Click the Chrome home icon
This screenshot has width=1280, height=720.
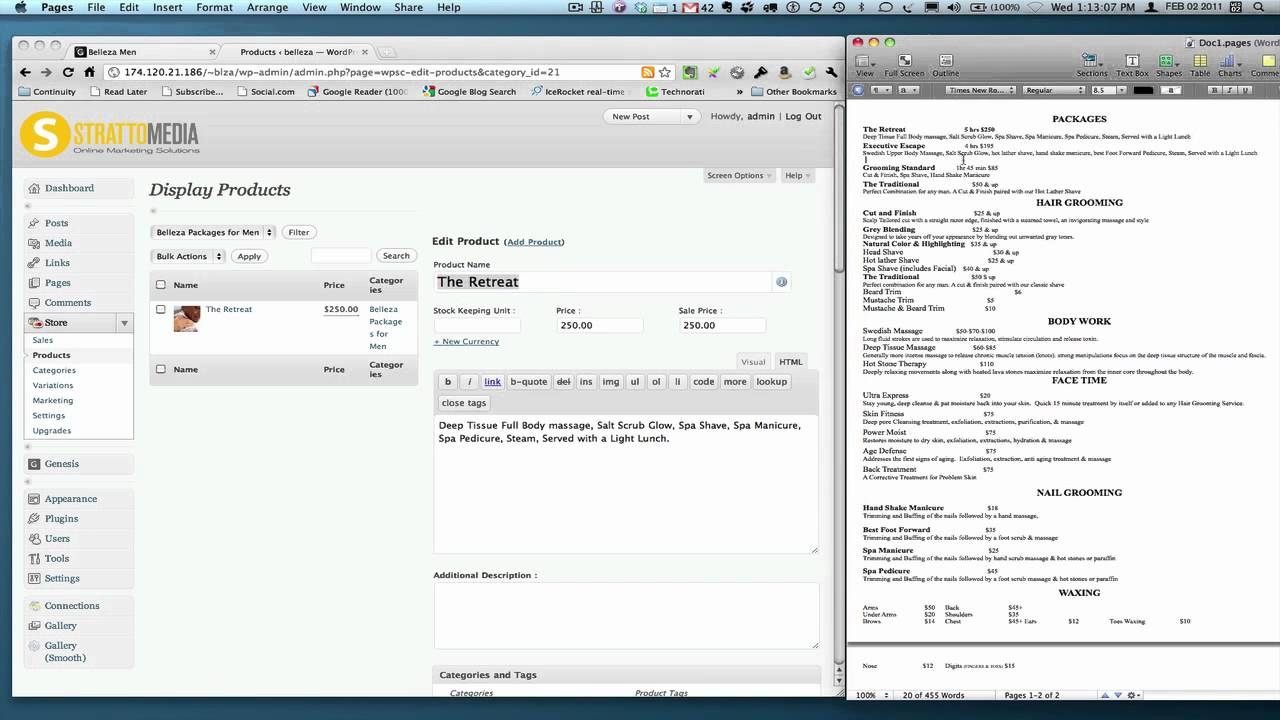click(x=89, y=72)
